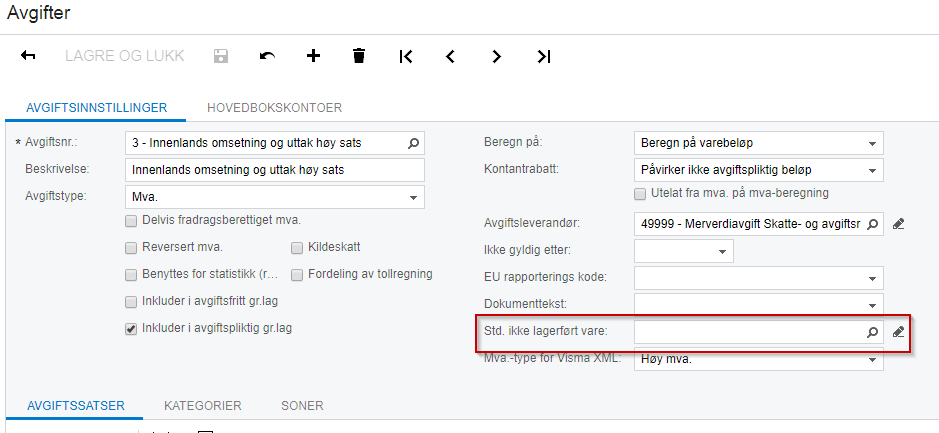This screenshot has width=939, height=433.
Task: Click the back arrow icon in toolbar
Action: [x=28, y=56]
